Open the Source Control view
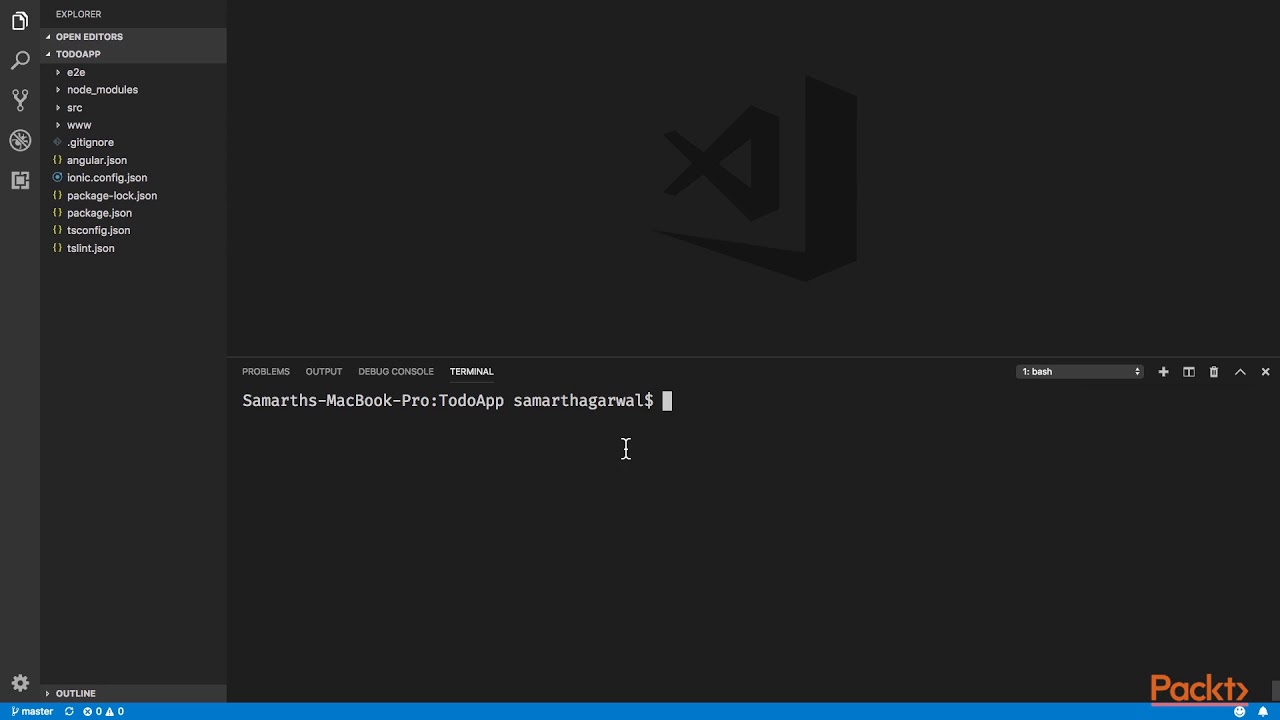Image resolution: width=1280 pixels, height=720 pixels. [x=20, y=100]
